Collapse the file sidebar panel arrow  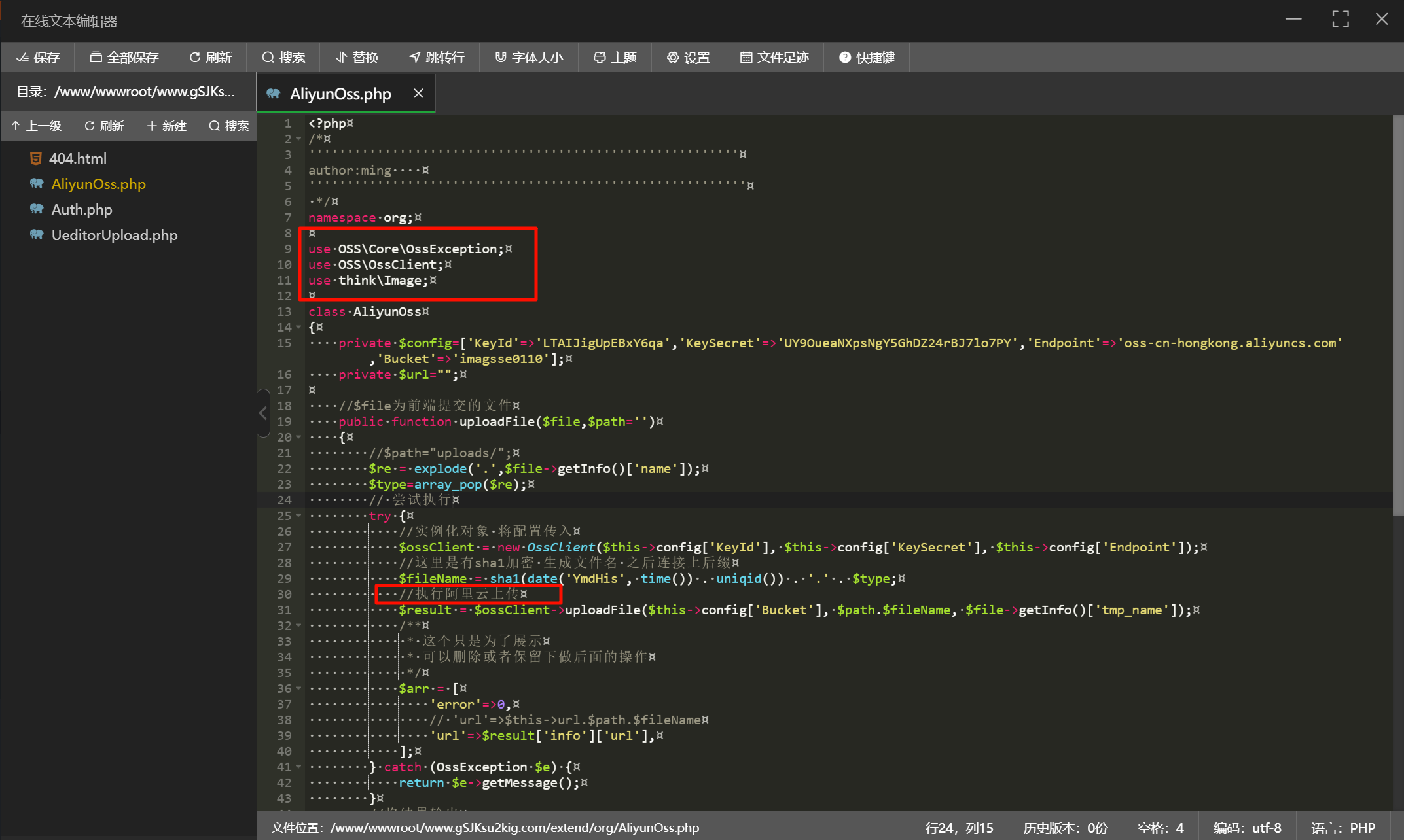click(x=263, y=413)
